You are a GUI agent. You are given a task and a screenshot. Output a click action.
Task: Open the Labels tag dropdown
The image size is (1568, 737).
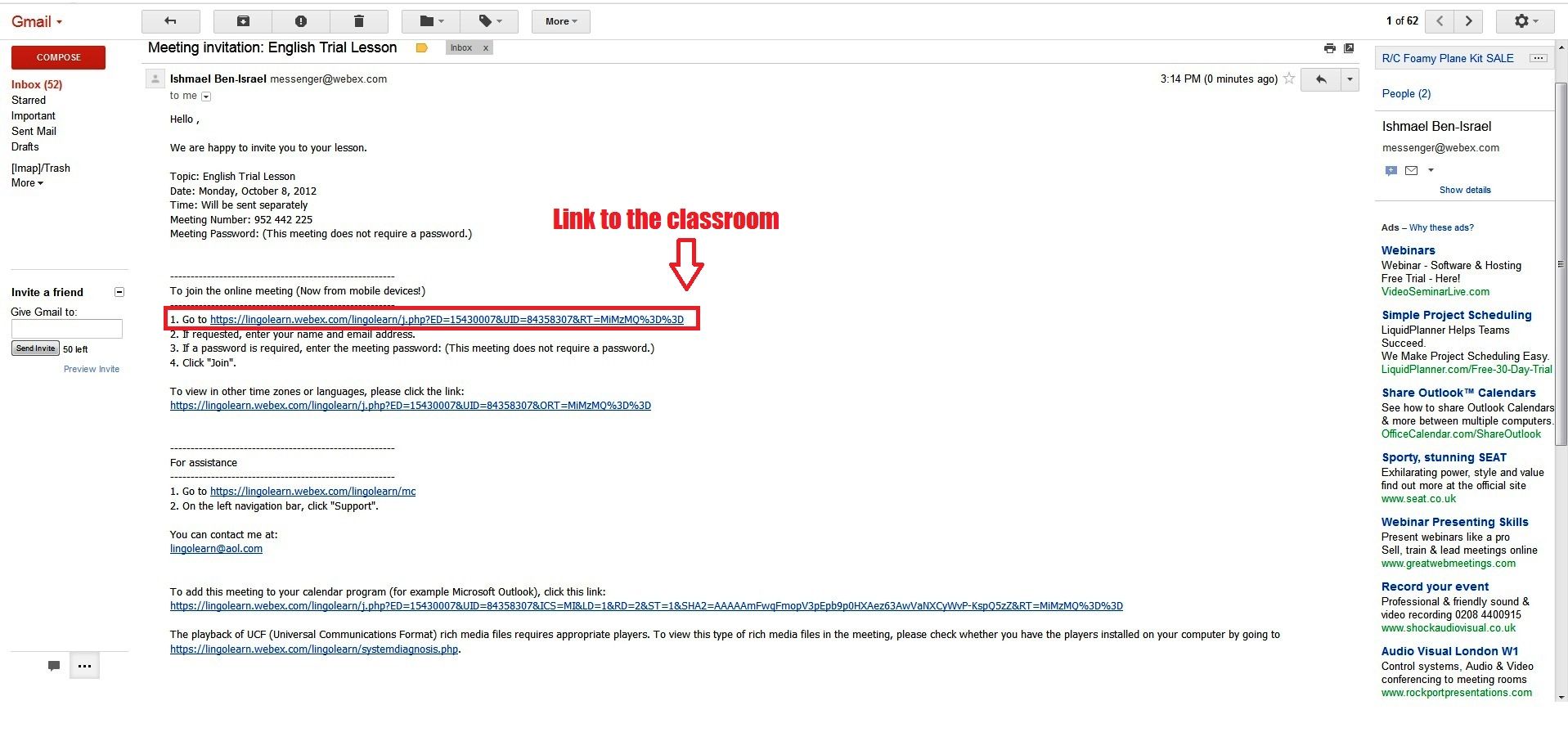tap(489, 21)
